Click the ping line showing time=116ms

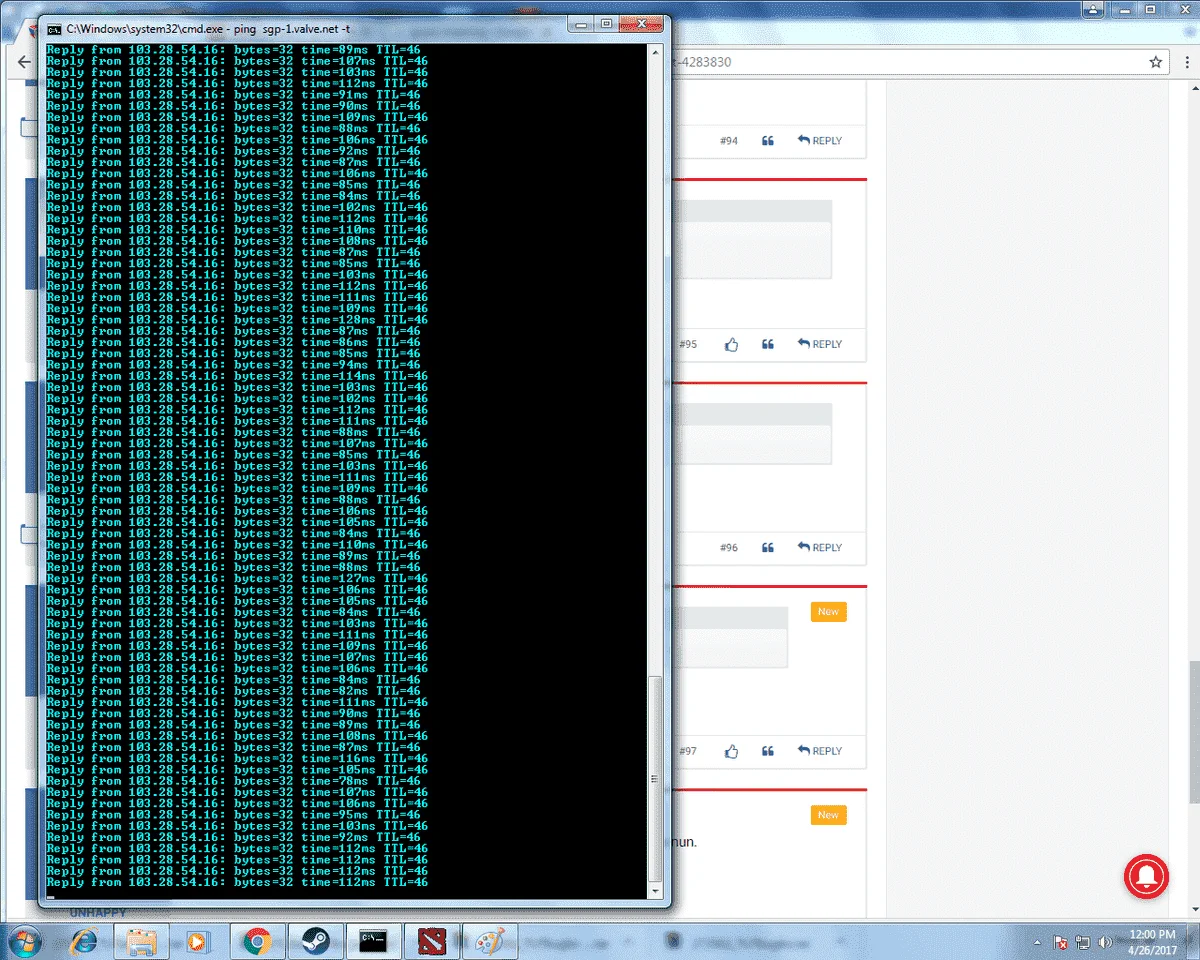click(x=237, y=759)
